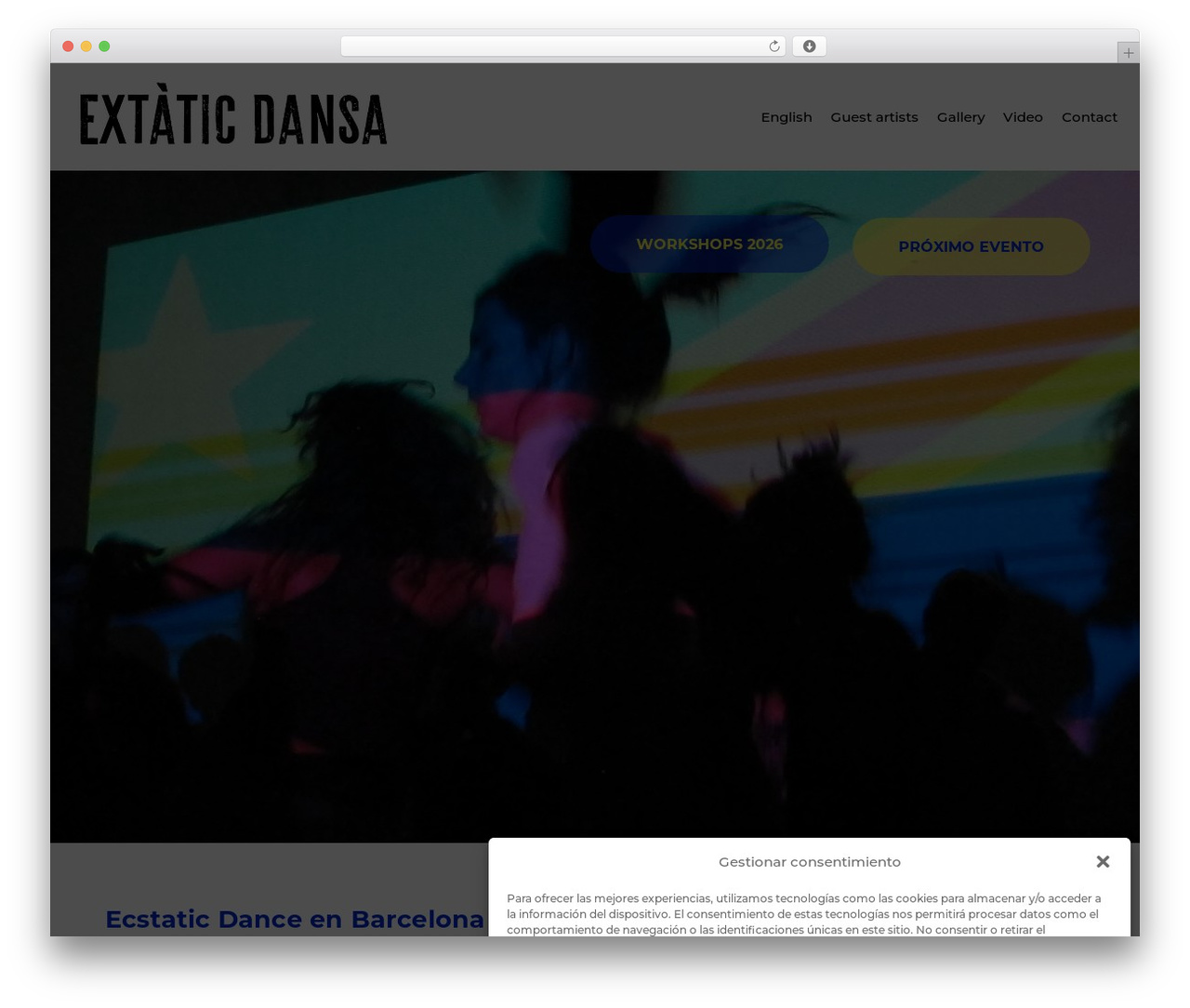This screenshot has width=1190, height=1008.
Task: Open the browser downloads button
Action: coord(810,46)
